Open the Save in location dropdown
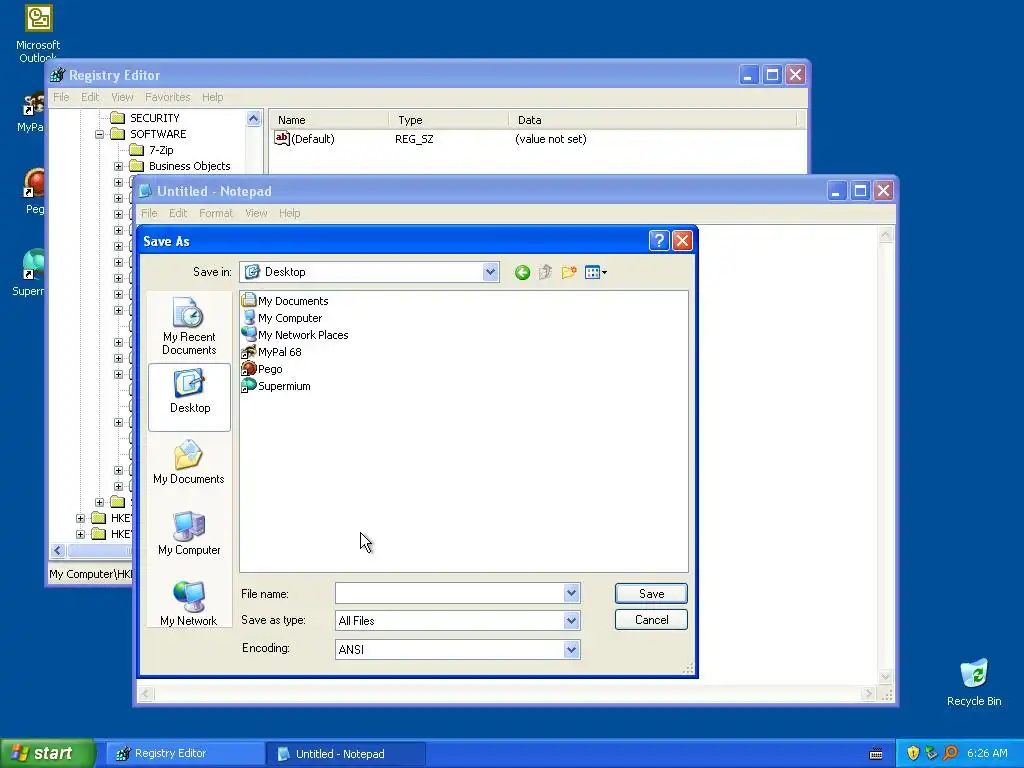Image resolution: width=1024 pixels, height=768 pixels. 490,272
